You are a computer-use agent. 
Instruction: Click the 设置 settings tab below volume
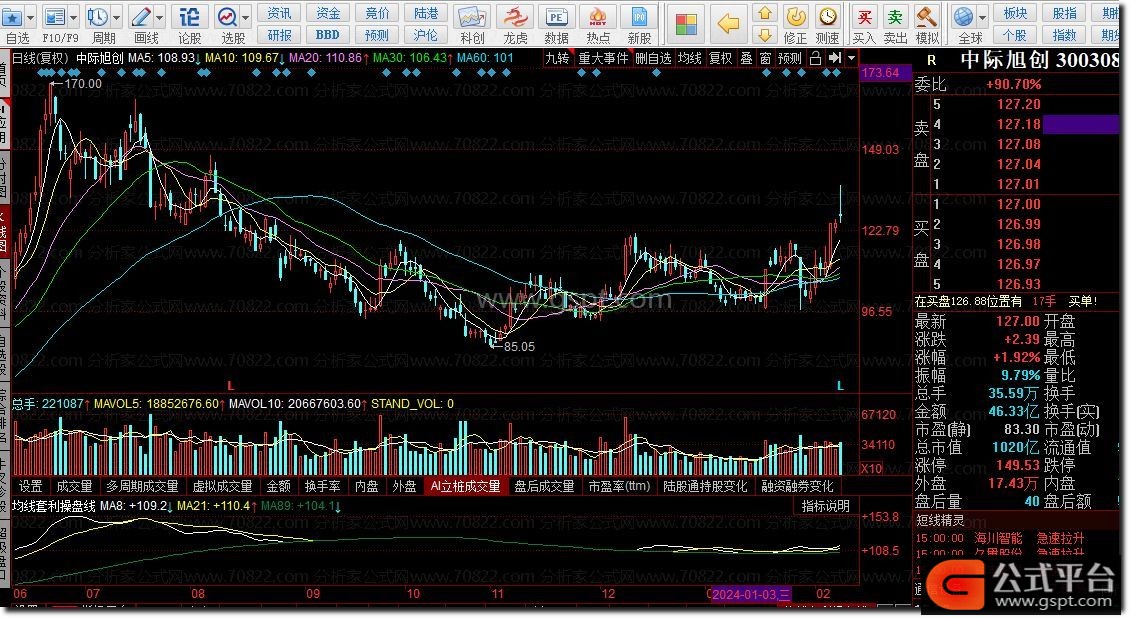tap(30, 487)
